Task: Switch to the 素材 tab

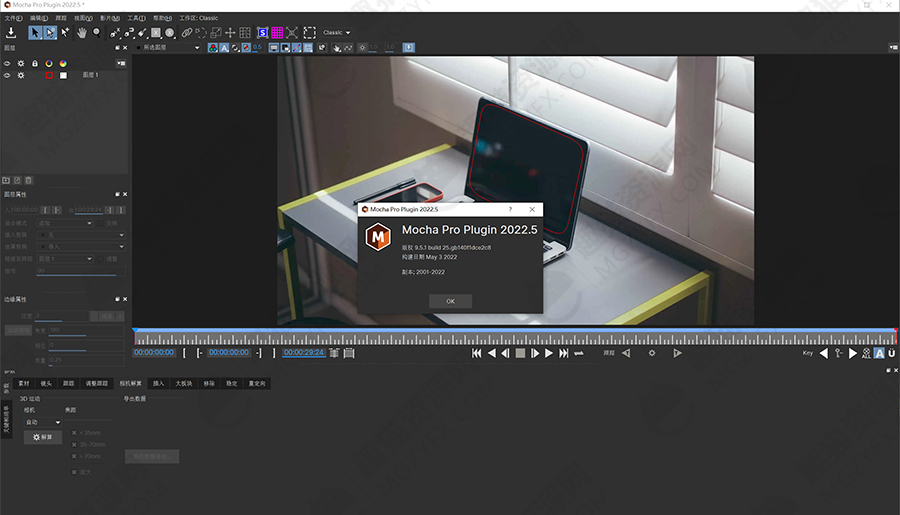Action: click(x=24, y=384)
